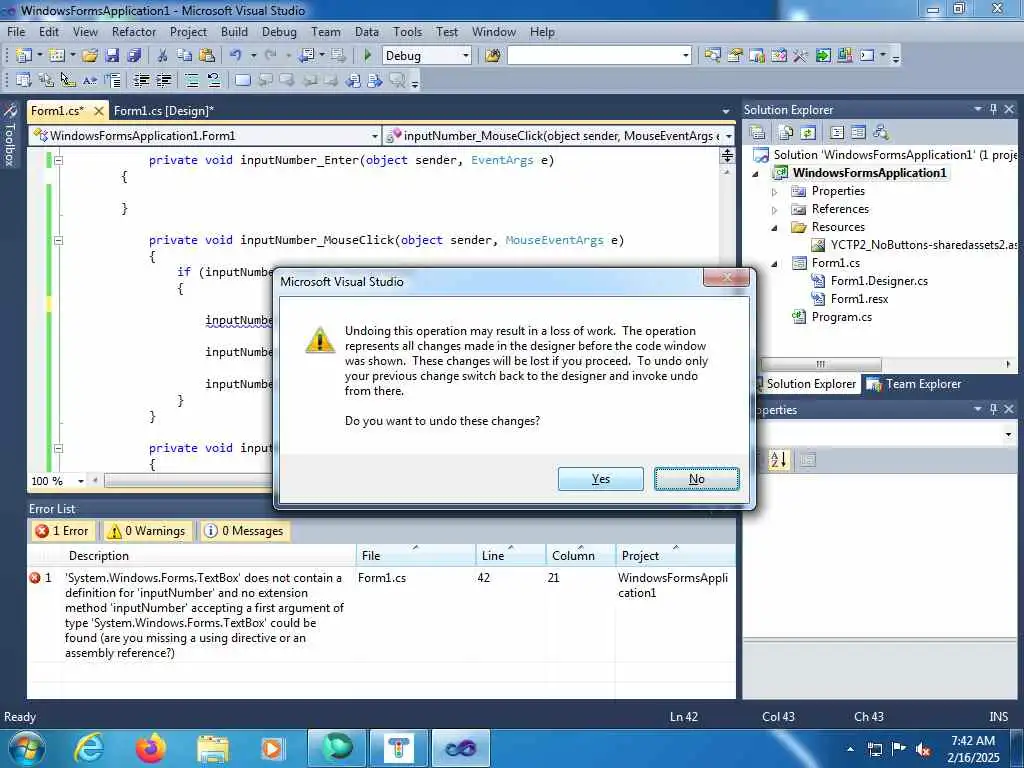Click No in the undo dialog
The width and height of the screenshot is (1024, 768).
[x=697, y=479]
